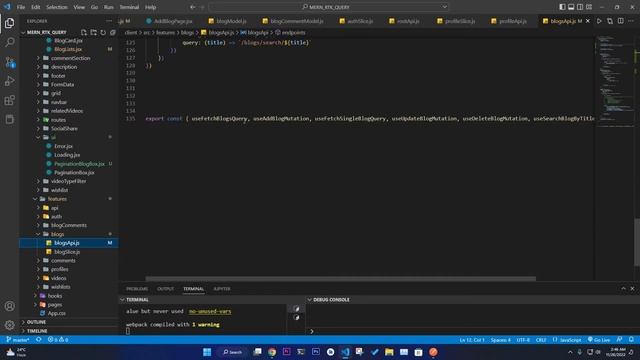
Task: Open notifications bell in status bar
Action: (631, 340)
